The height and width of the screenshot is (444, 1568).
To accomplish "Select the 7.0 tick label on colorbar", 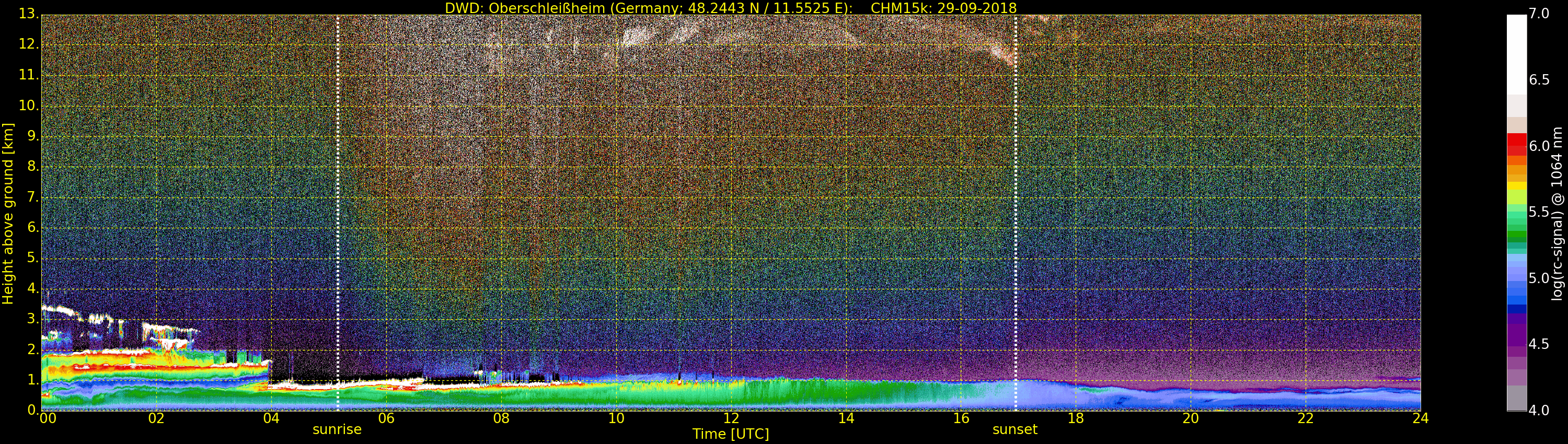I will (1539, 14).
